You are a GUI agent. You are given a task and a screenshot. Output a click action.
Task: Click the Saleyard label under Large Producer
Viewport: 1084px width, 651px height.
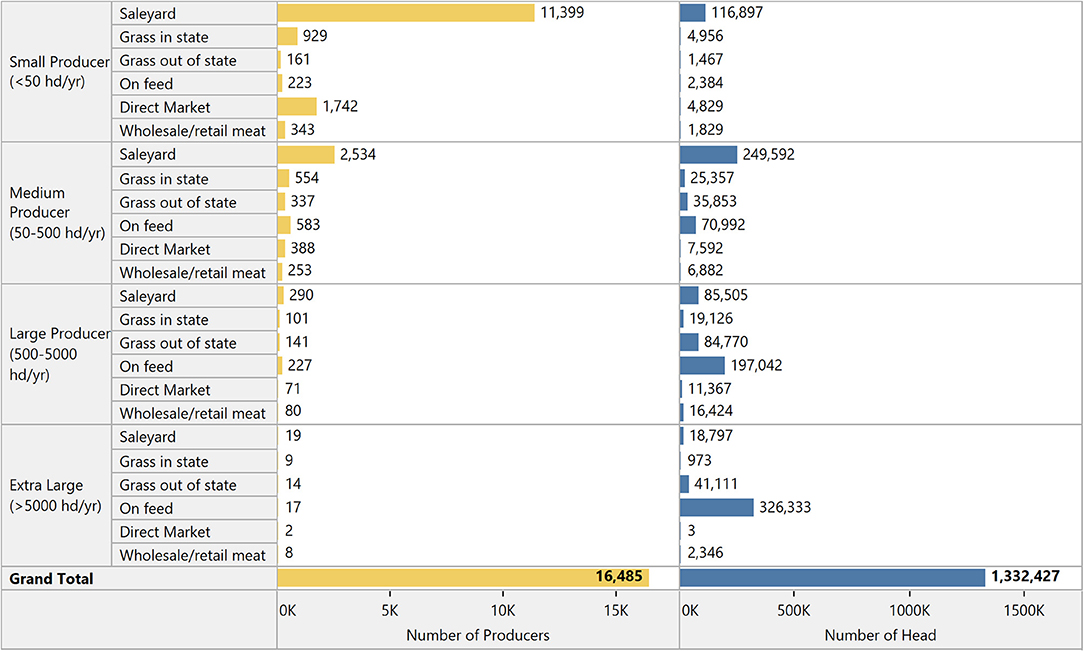(147, 296)
